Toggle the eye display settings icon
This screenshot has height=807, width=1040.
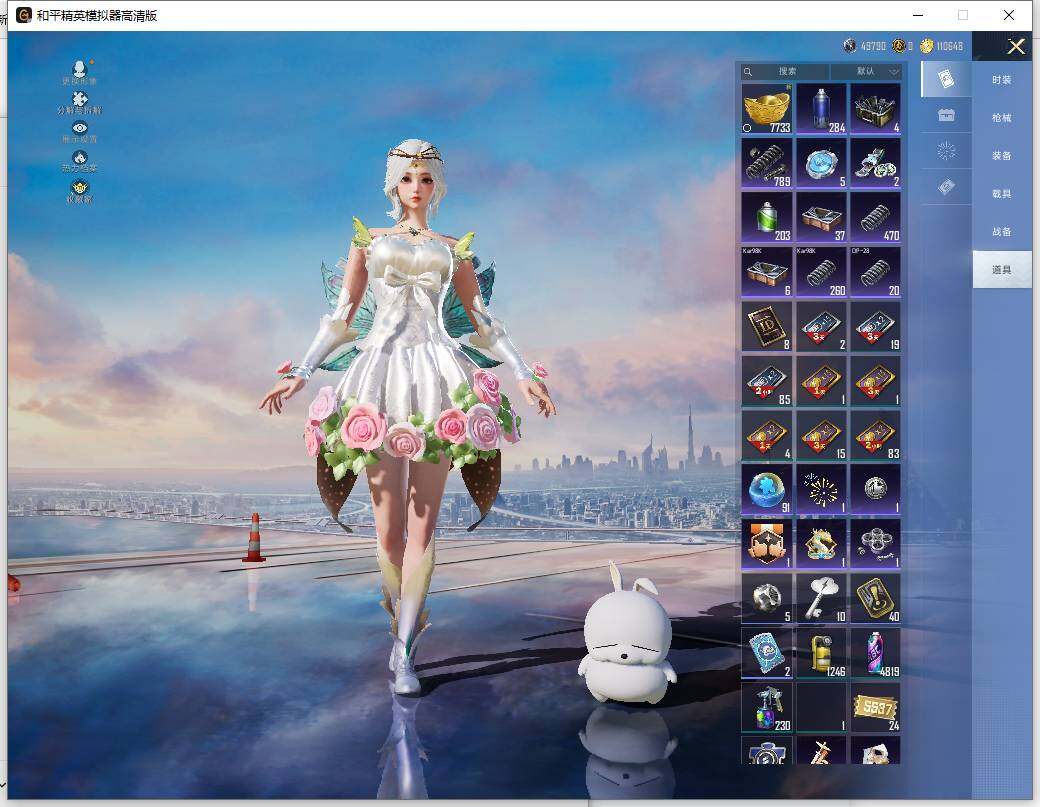pyautogui.click(x=80, y=130)
